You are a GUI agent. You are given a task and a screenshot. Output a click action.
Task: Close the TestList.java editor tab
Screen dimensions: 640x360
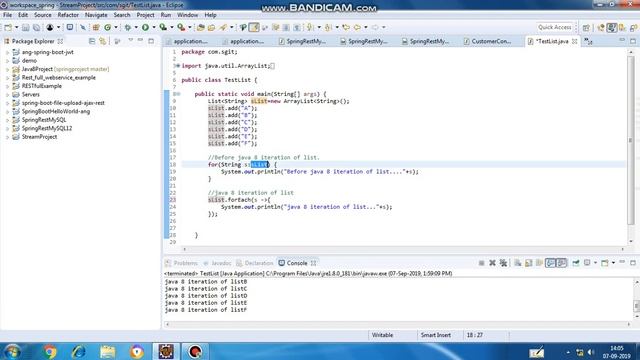575,41
